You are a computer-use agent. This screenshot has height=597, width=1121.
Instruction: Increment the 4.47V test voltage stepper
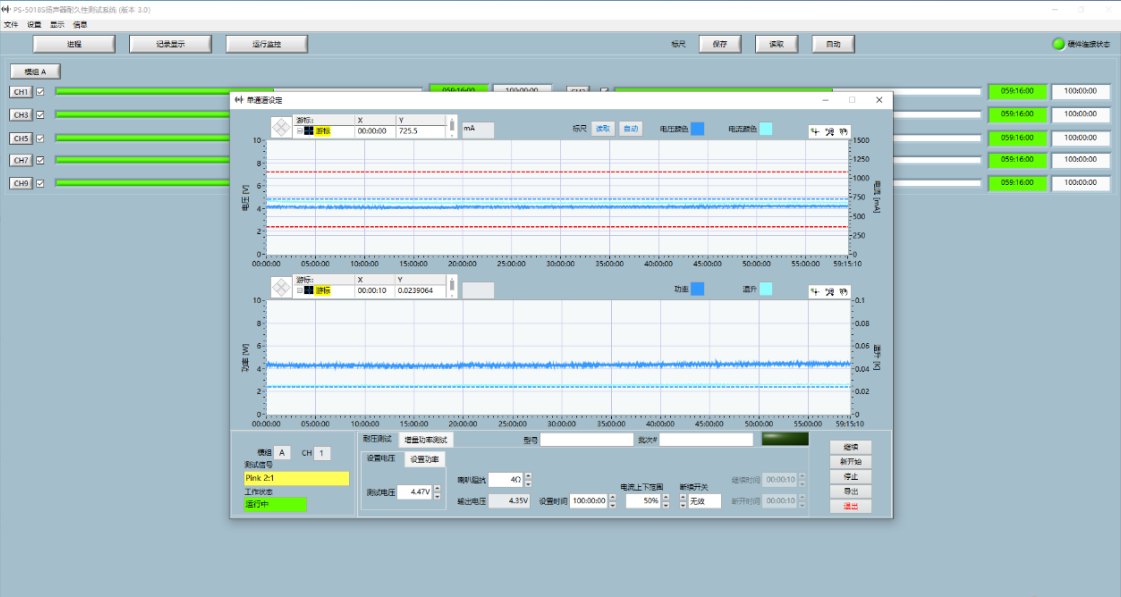pyautogui.click(x=437, y=489)
